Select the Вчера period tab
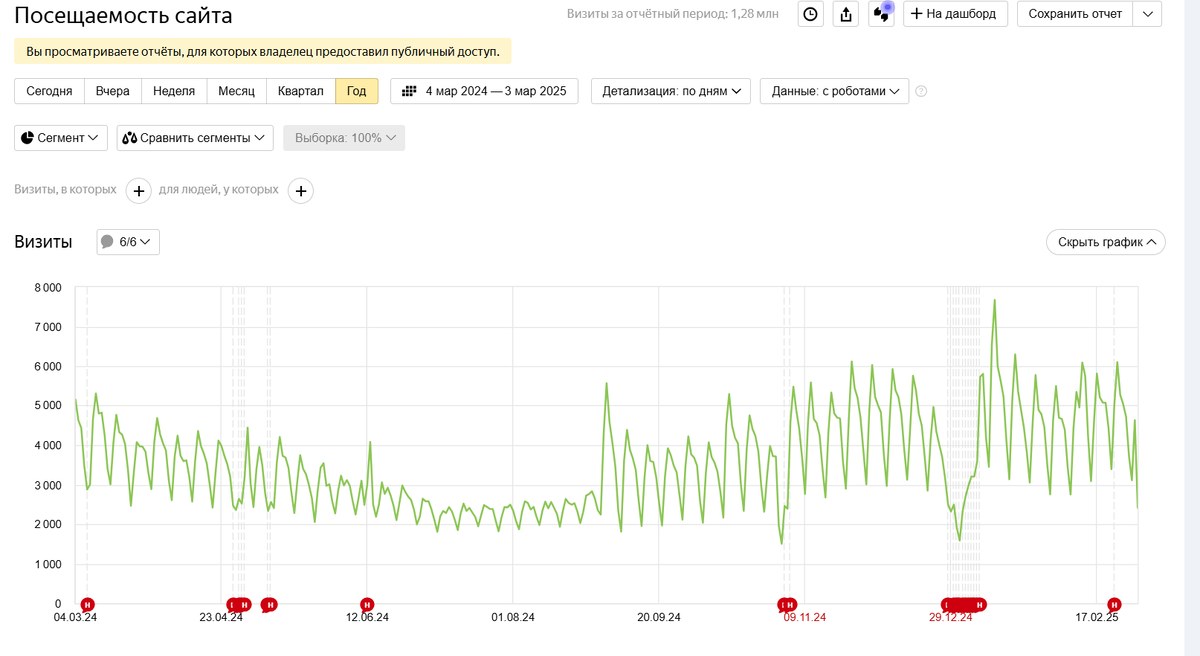1200x656 pixels. (x=113, y=91)
